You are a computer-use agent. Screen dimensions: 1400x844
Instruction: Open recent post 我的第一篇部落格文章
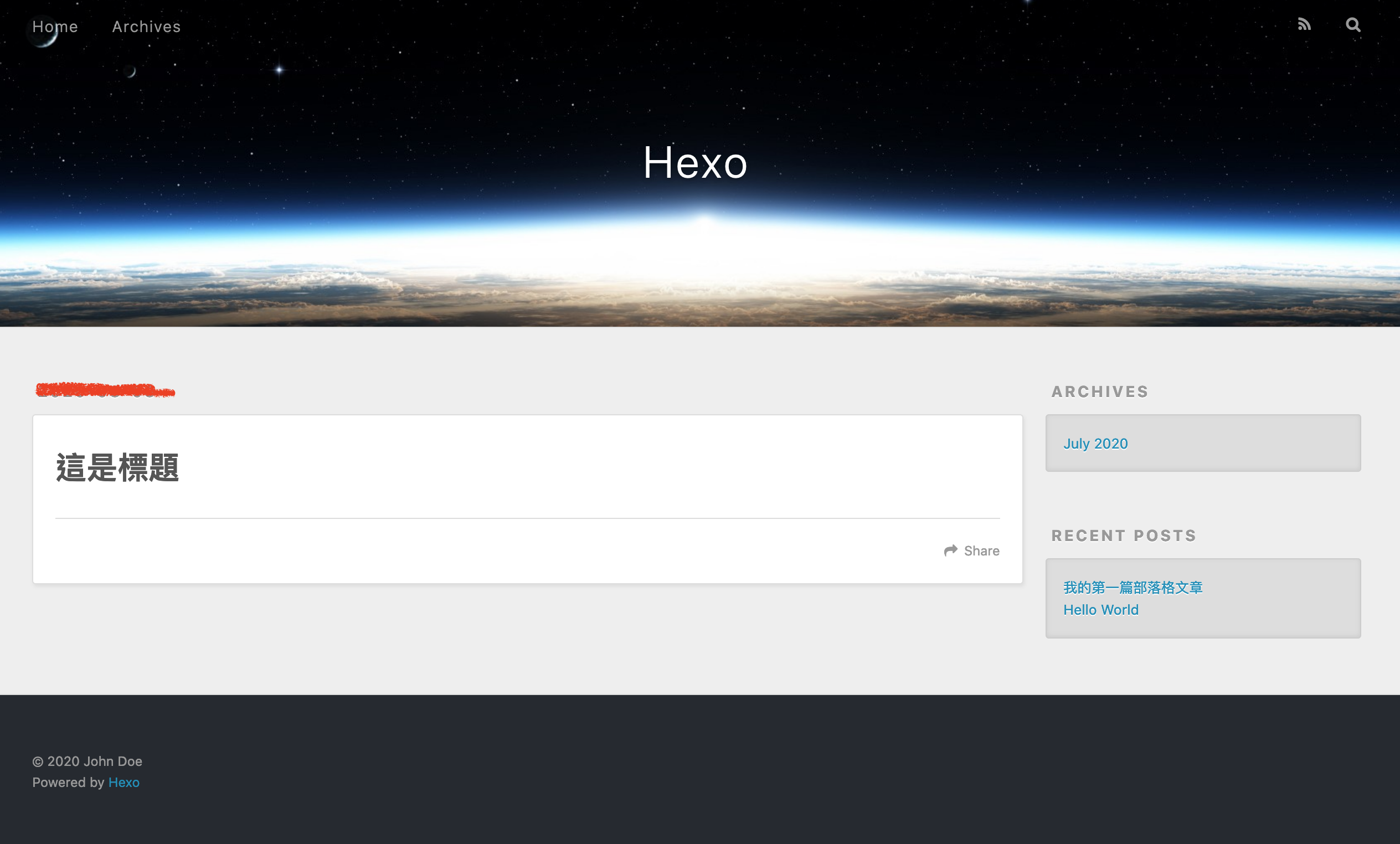tap(1133, 587)
